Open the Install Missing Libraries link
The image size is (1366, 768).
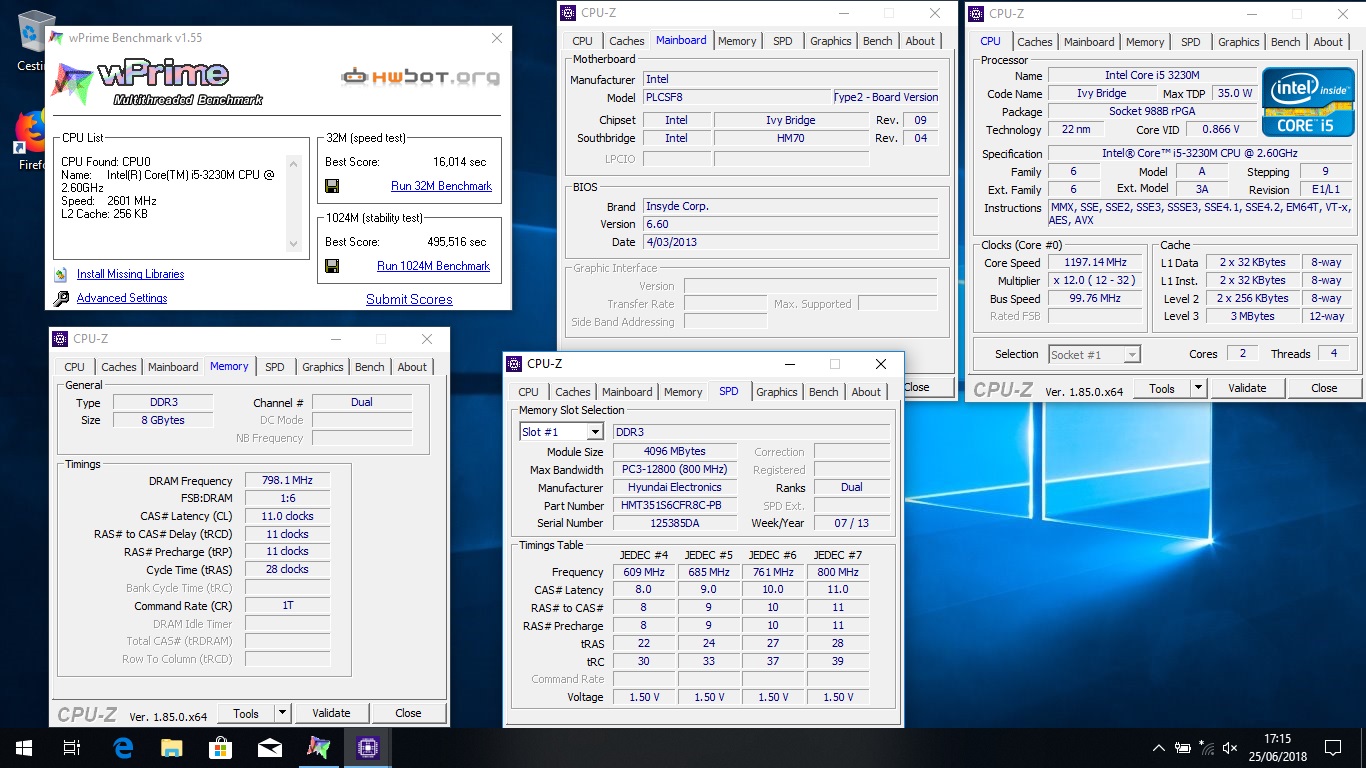130,274
